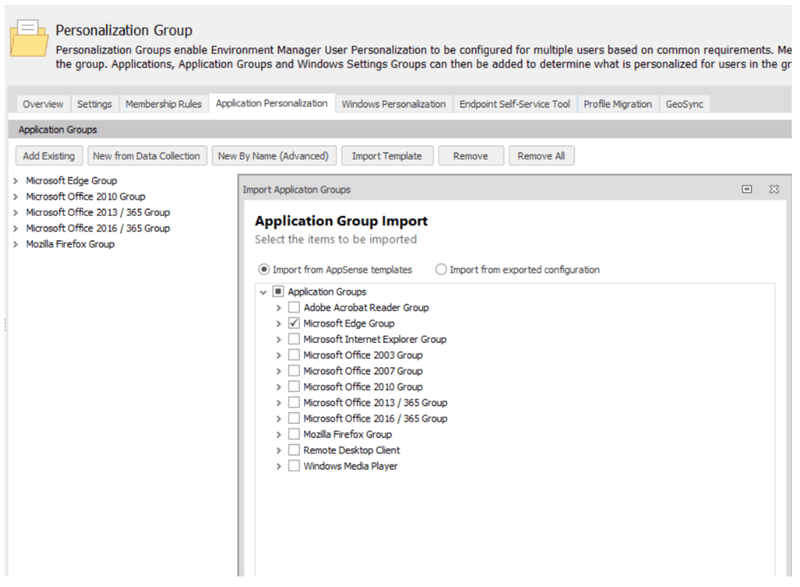Expand Windows Media Player node
The width and height of the screenshot is (800, 587).
tap(279, 466)
